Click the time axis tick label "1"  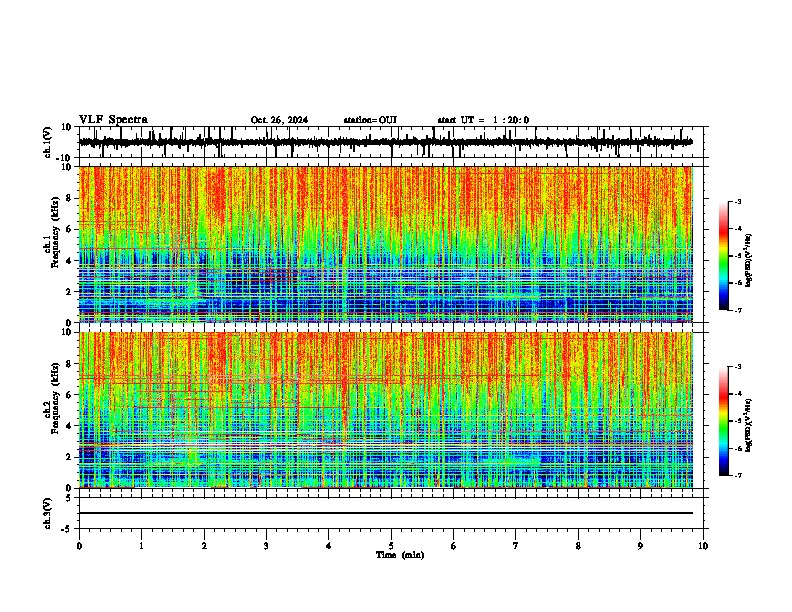[141, 546]
